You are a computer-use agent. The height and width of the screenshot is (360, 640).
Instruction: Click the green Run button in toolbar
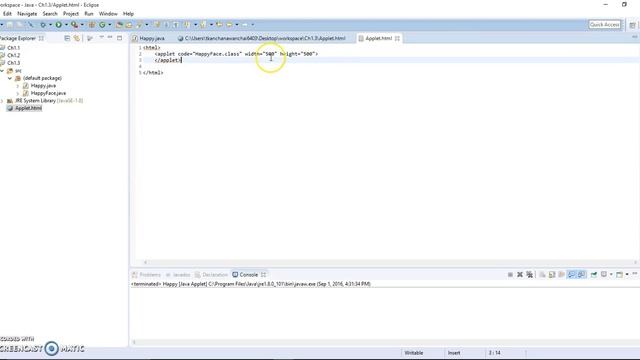pyautogui.click(x=59, y=24)
